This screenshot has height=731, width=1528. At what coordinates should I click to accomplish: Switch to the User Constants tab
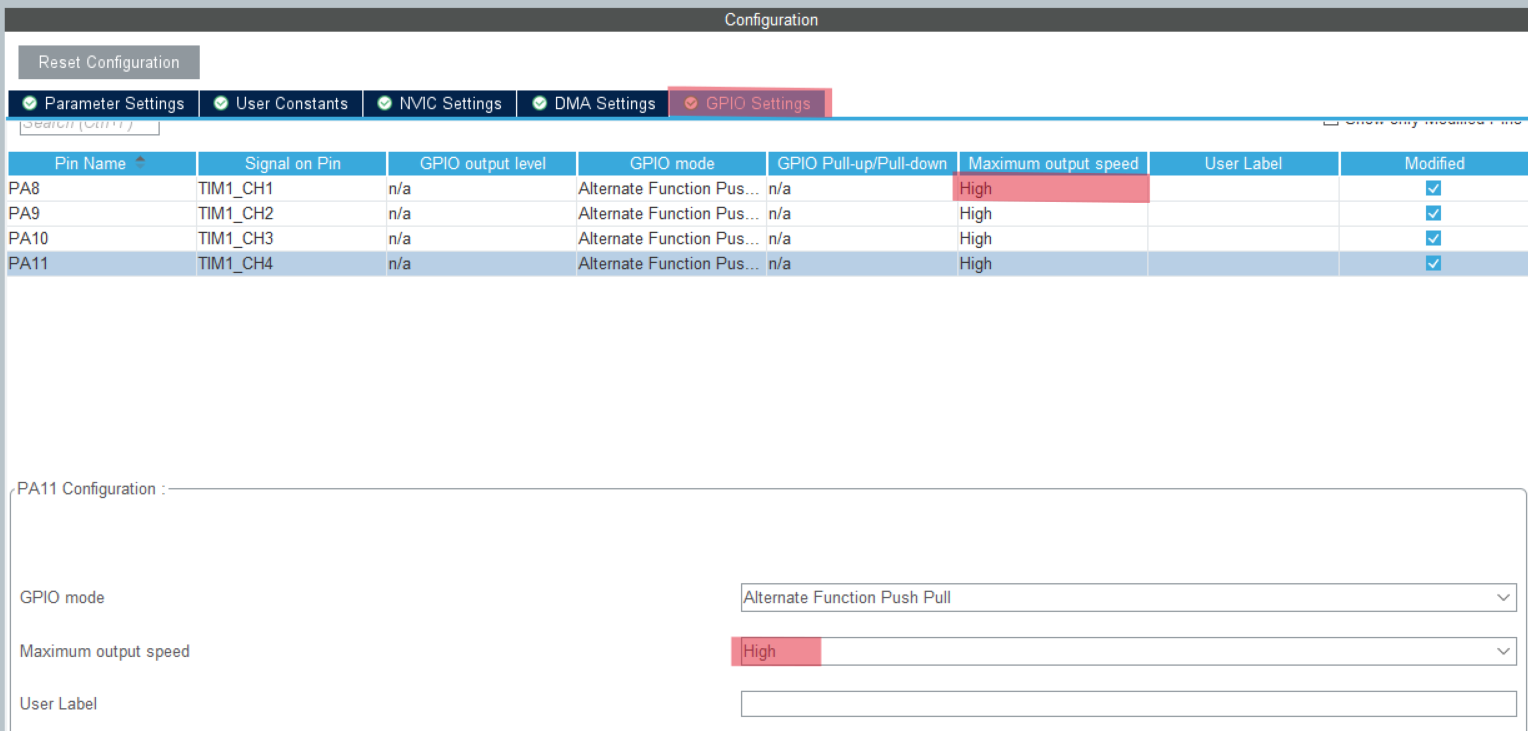280,103
